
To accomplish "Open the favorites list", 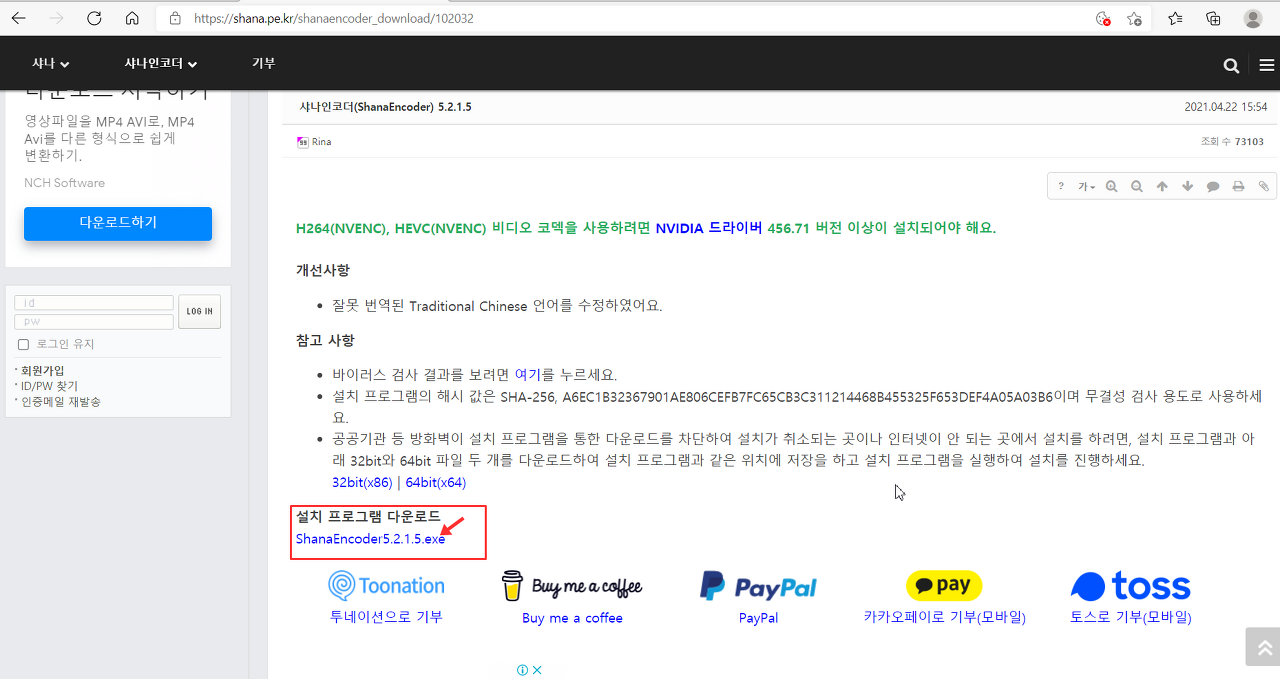I will coord(1175,18).
